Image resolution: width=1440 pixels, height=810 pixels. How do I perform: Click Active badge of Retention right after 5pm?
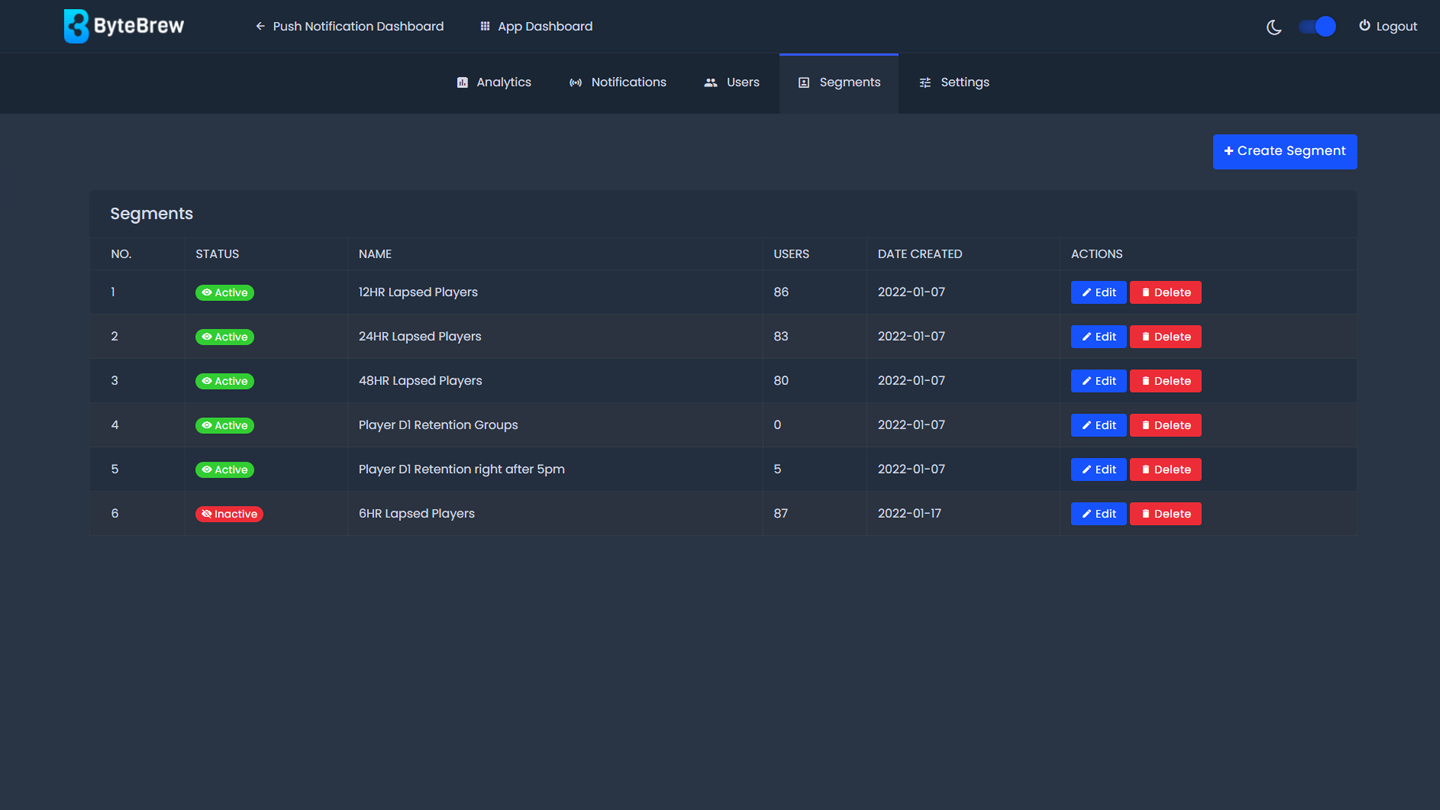(x=225, y=470)
